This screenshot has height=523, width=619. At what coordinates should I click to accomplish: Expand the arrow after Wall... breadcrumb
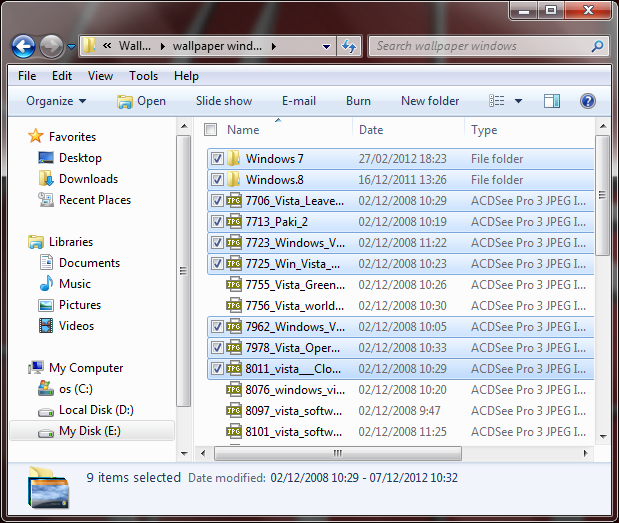162,47
